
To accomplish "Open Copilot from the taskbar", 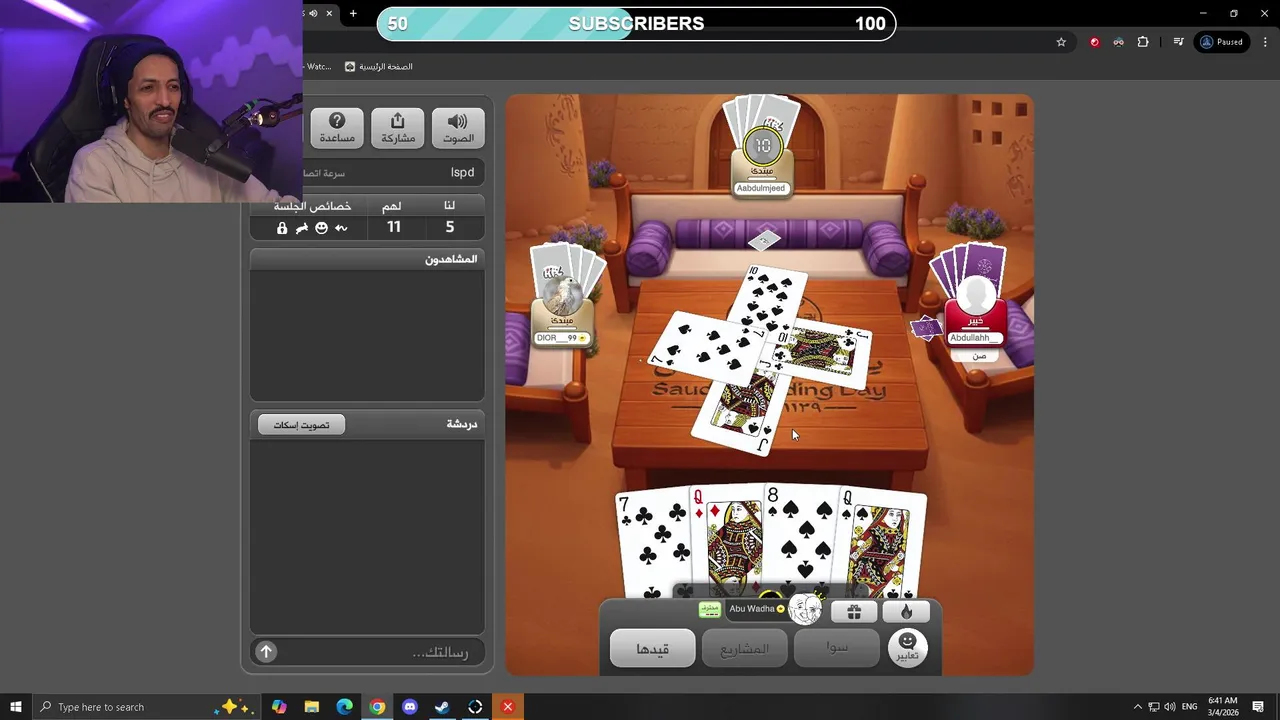I will 279,707.
